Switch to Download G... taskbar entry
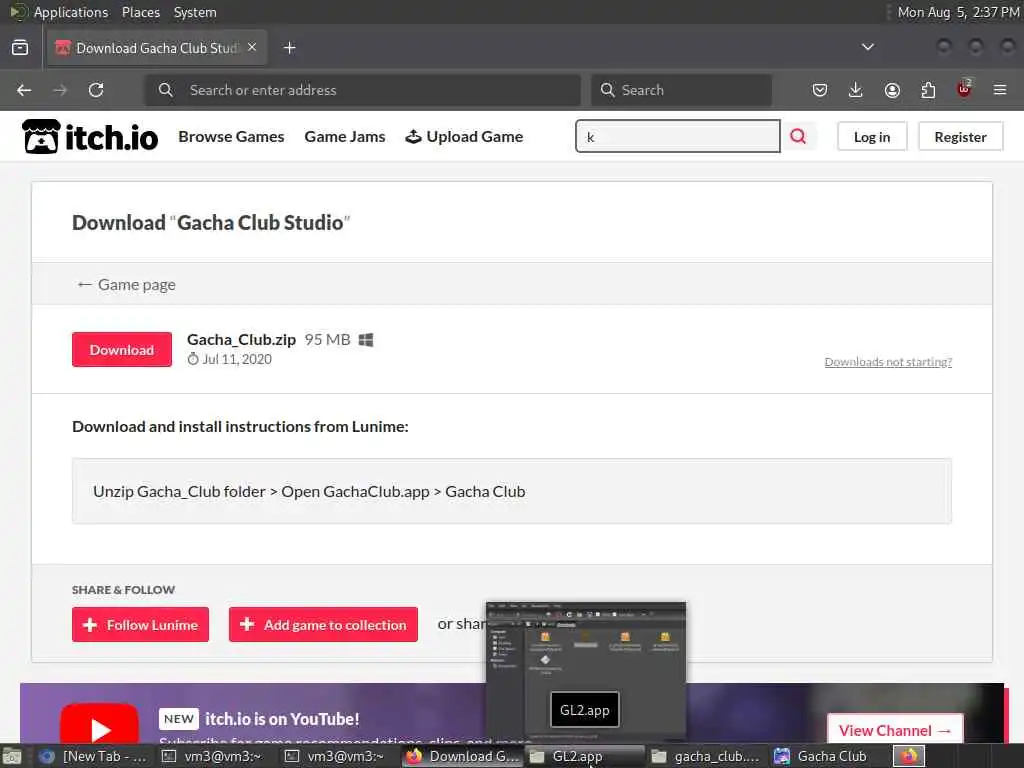Screen dimensions: 1024x768 point(463,756)
